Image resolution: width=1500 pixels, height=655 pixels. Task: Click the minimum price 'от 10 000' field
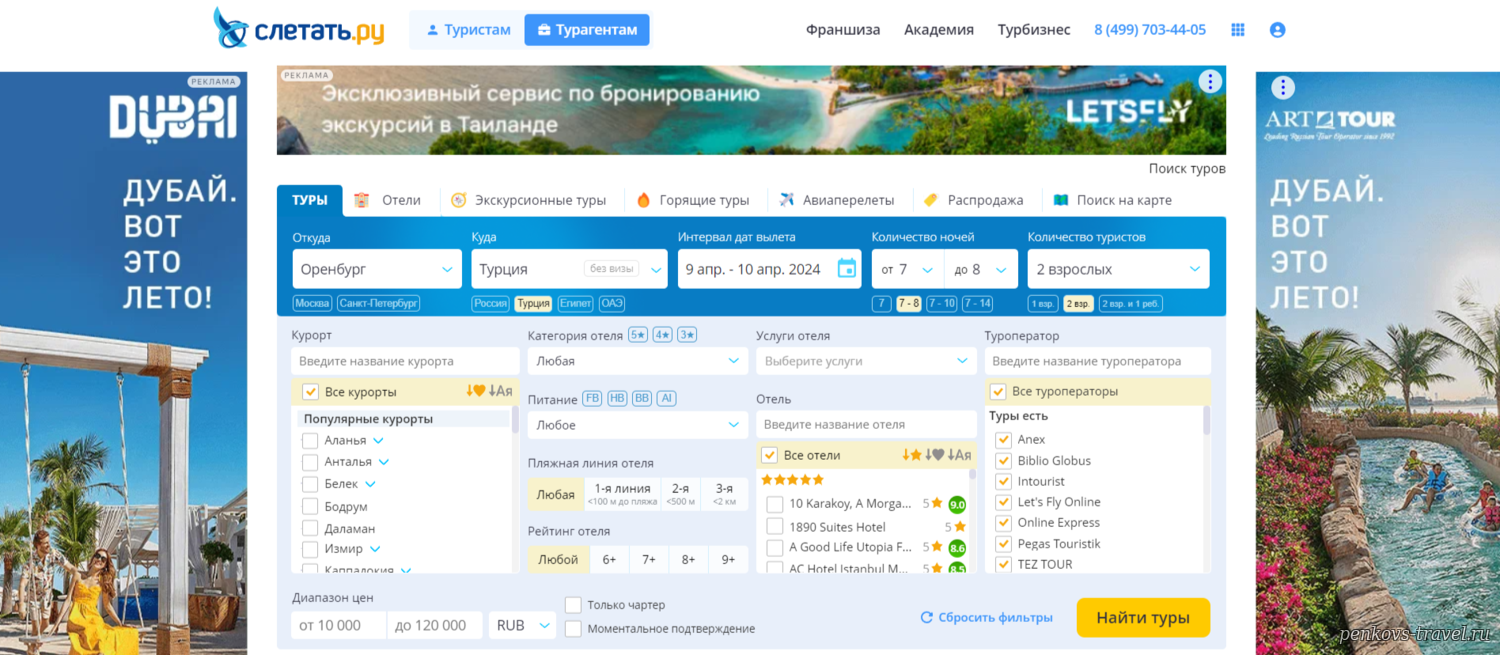click(338, 625)
